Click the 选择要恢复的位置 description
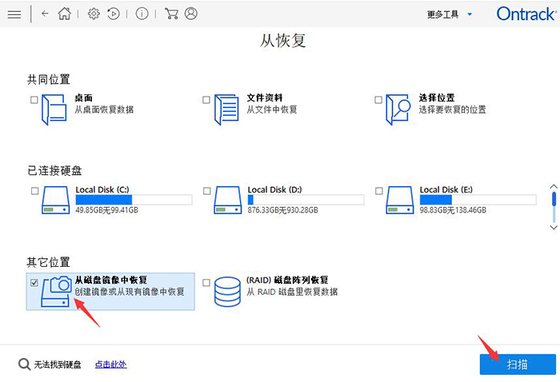Screen dimensions: 560x382 click(452, 110)
